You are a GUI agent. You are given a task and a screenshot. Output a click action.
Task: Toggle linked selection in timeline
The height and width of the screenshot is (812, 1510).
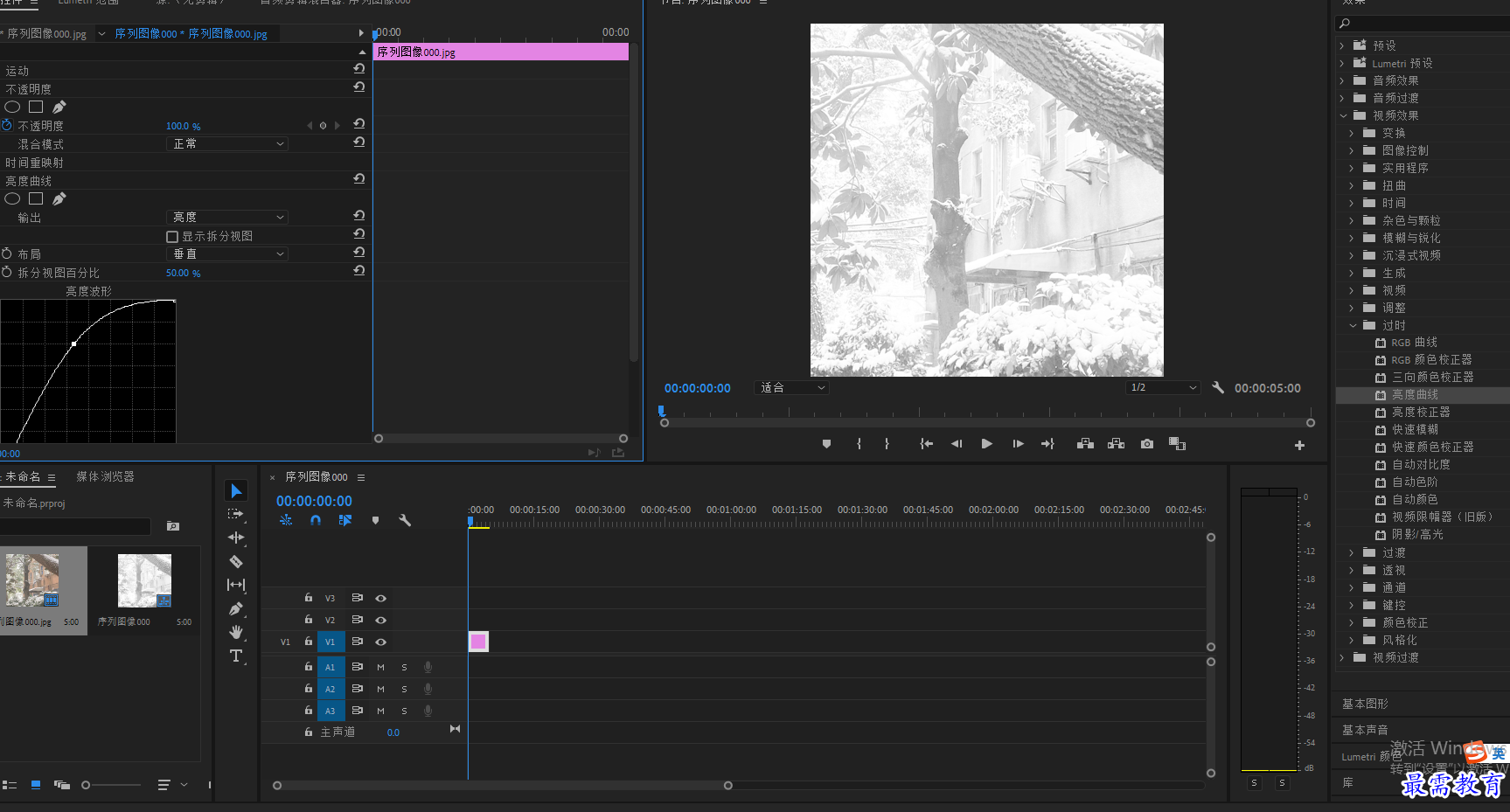[x=345, y=520]
